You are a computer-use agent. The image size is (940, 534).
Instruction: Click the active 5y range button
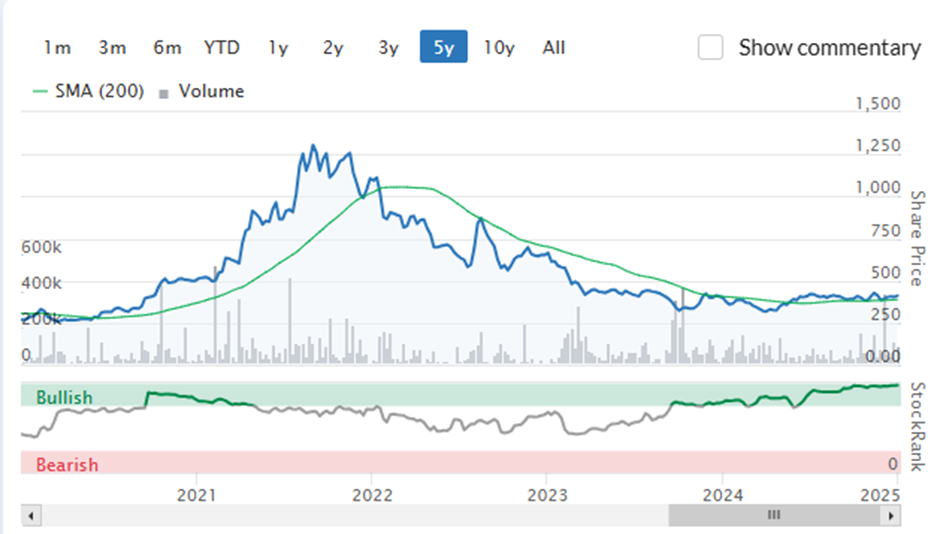[x=444, y=47]
